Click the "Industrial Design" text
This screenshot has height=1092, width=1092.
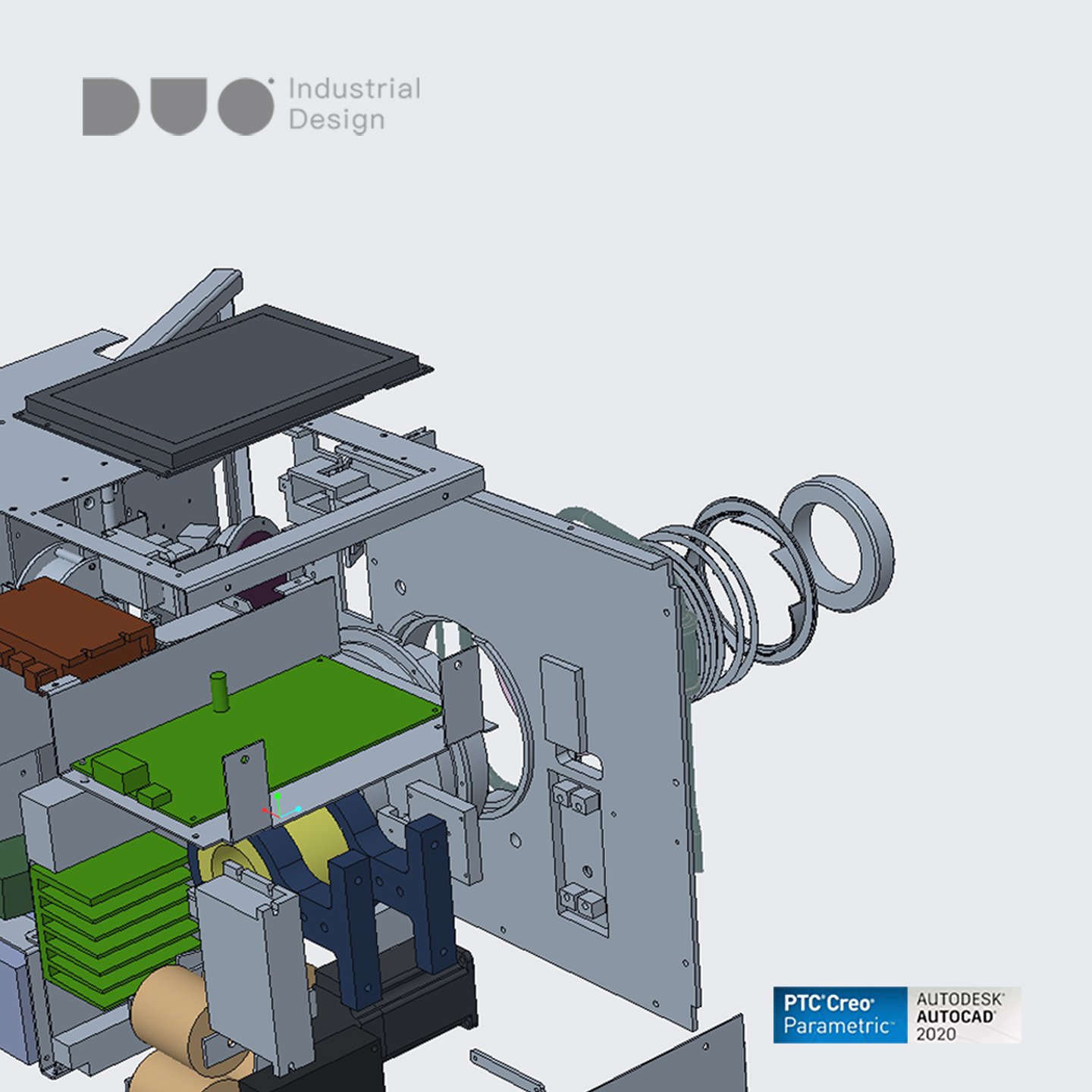(354, 105)
